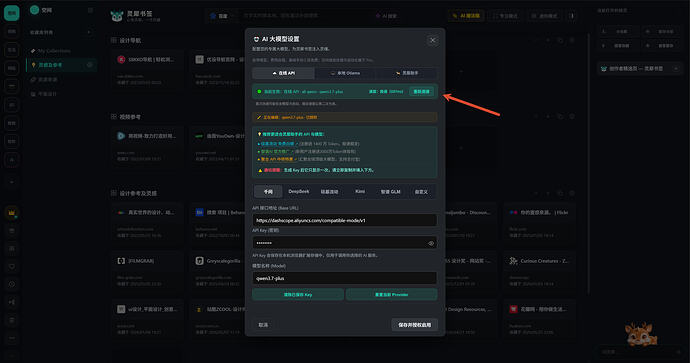Select the 智谱 GLM provider option

pos(390,191)
